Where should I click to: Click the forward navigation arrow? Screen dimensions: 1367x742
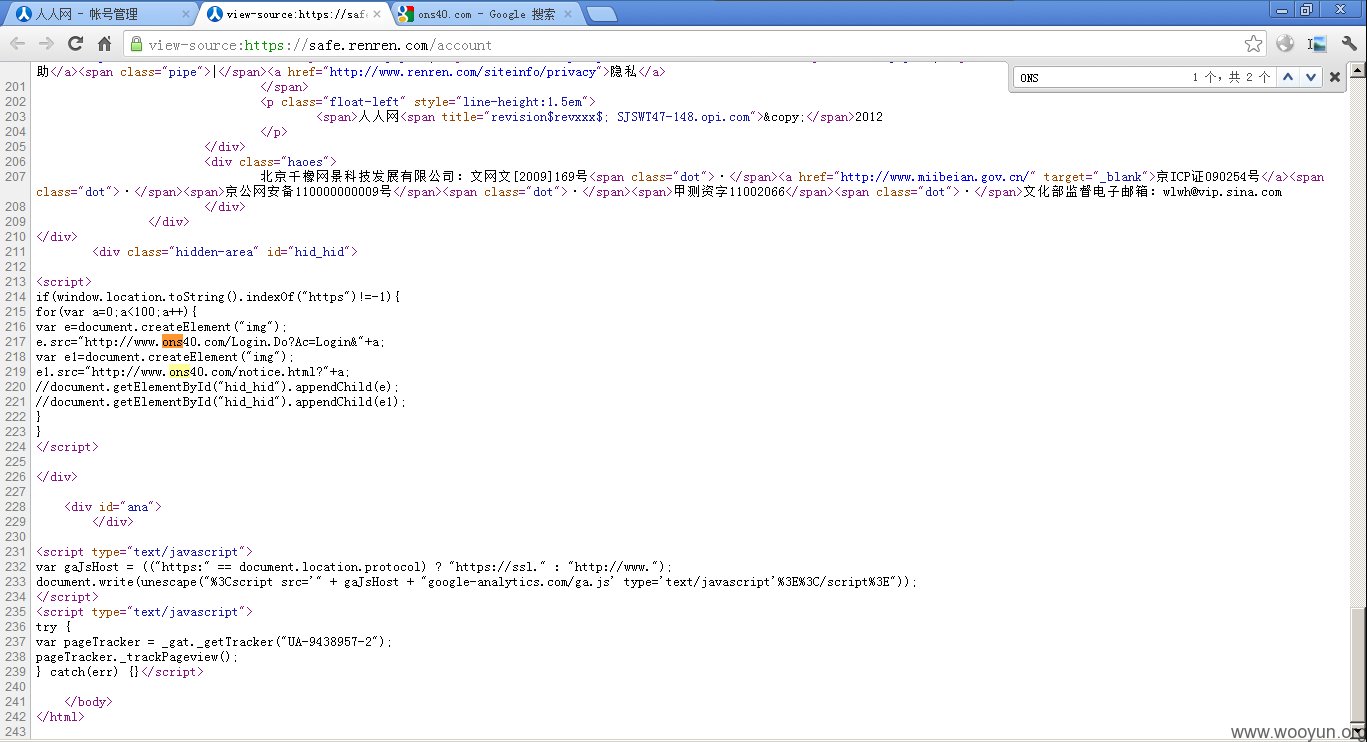pyautogui.click(x=46, y=44)
